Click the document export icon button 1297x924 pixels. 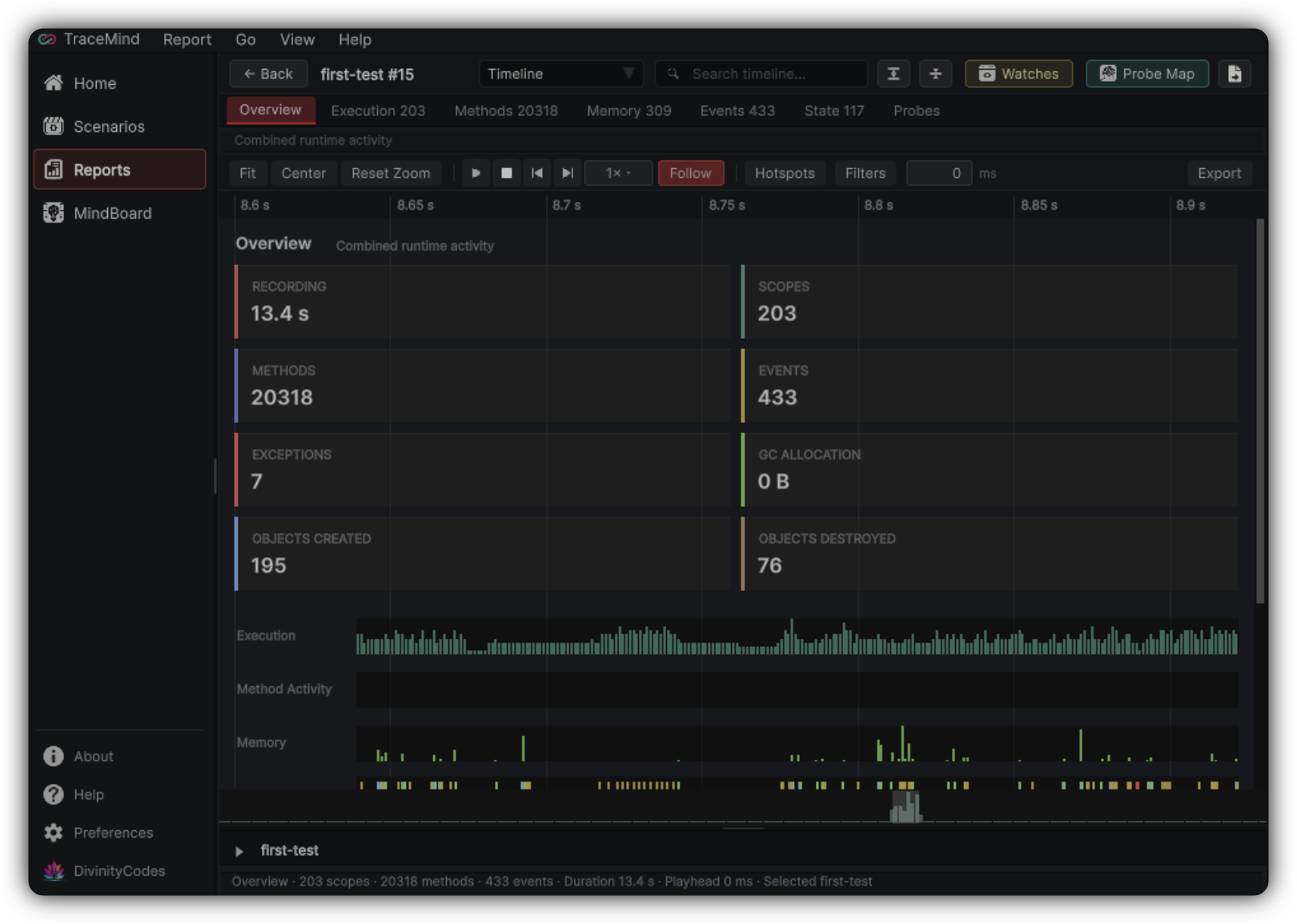1235,74
